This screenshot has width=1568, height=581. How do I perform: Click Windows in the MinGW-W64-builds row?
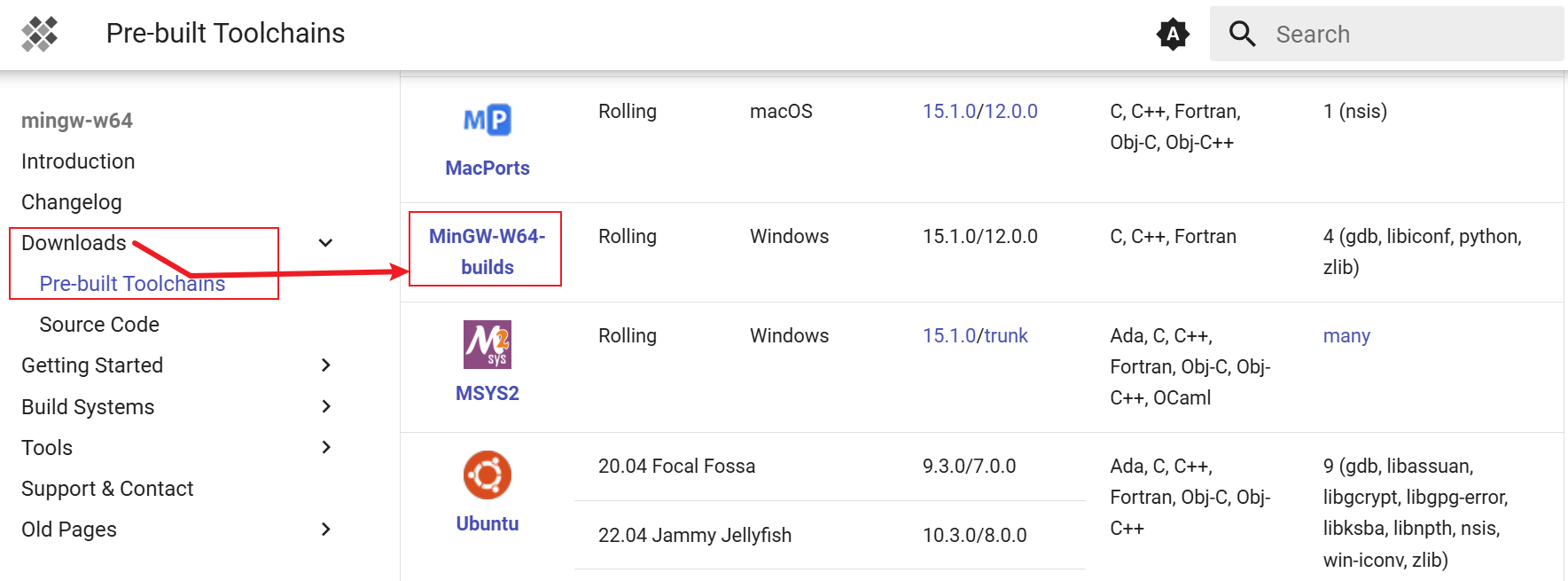pyautogui.click(x=790, y=236)
